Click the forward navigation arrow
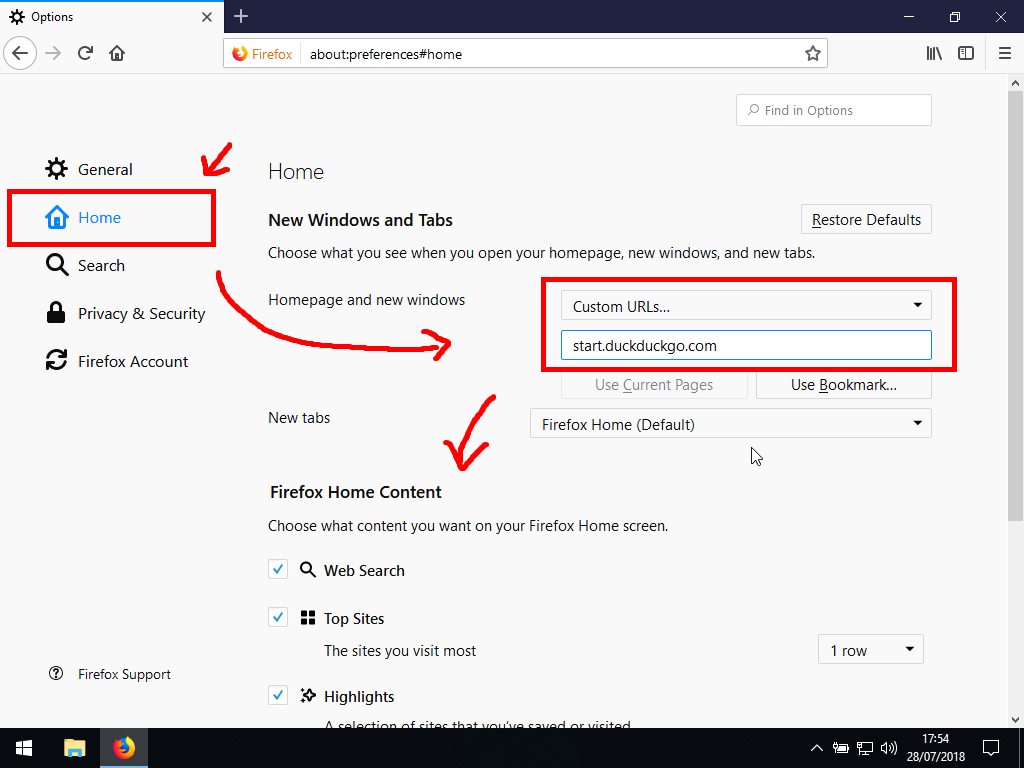Screen dimensions: 1024x768 53,53
